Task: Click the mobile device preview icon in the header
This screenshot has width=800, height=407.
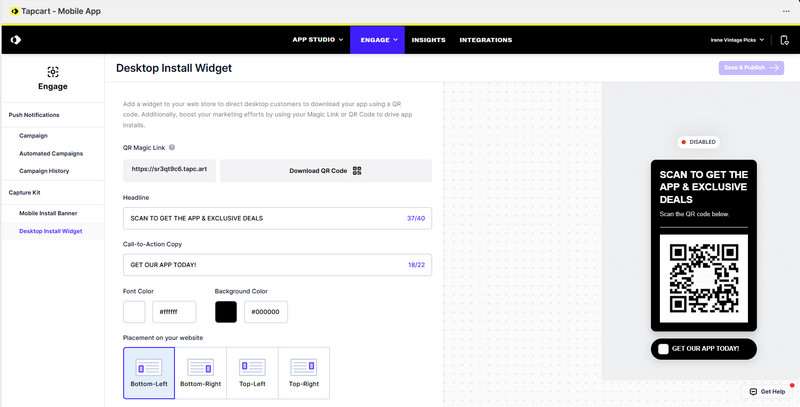Action: 785,40
